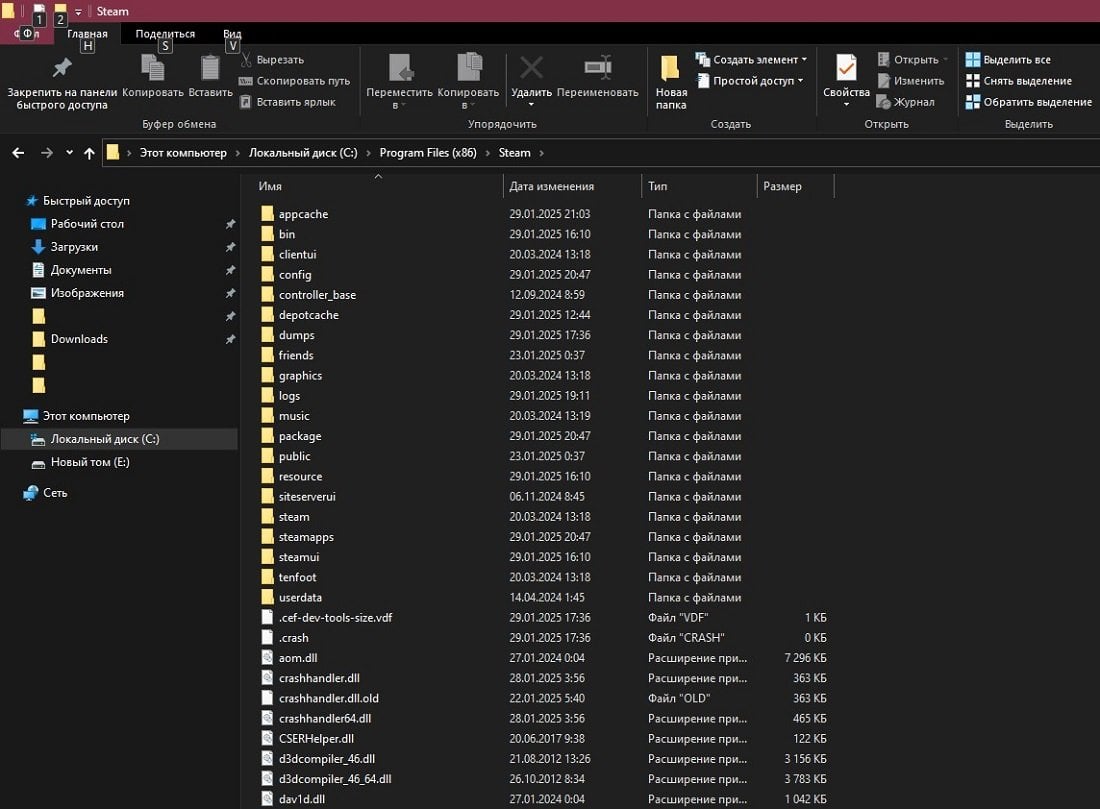
Task: Switch to the Поделиться ribbon tab
Action: click(x=166, y=34)
